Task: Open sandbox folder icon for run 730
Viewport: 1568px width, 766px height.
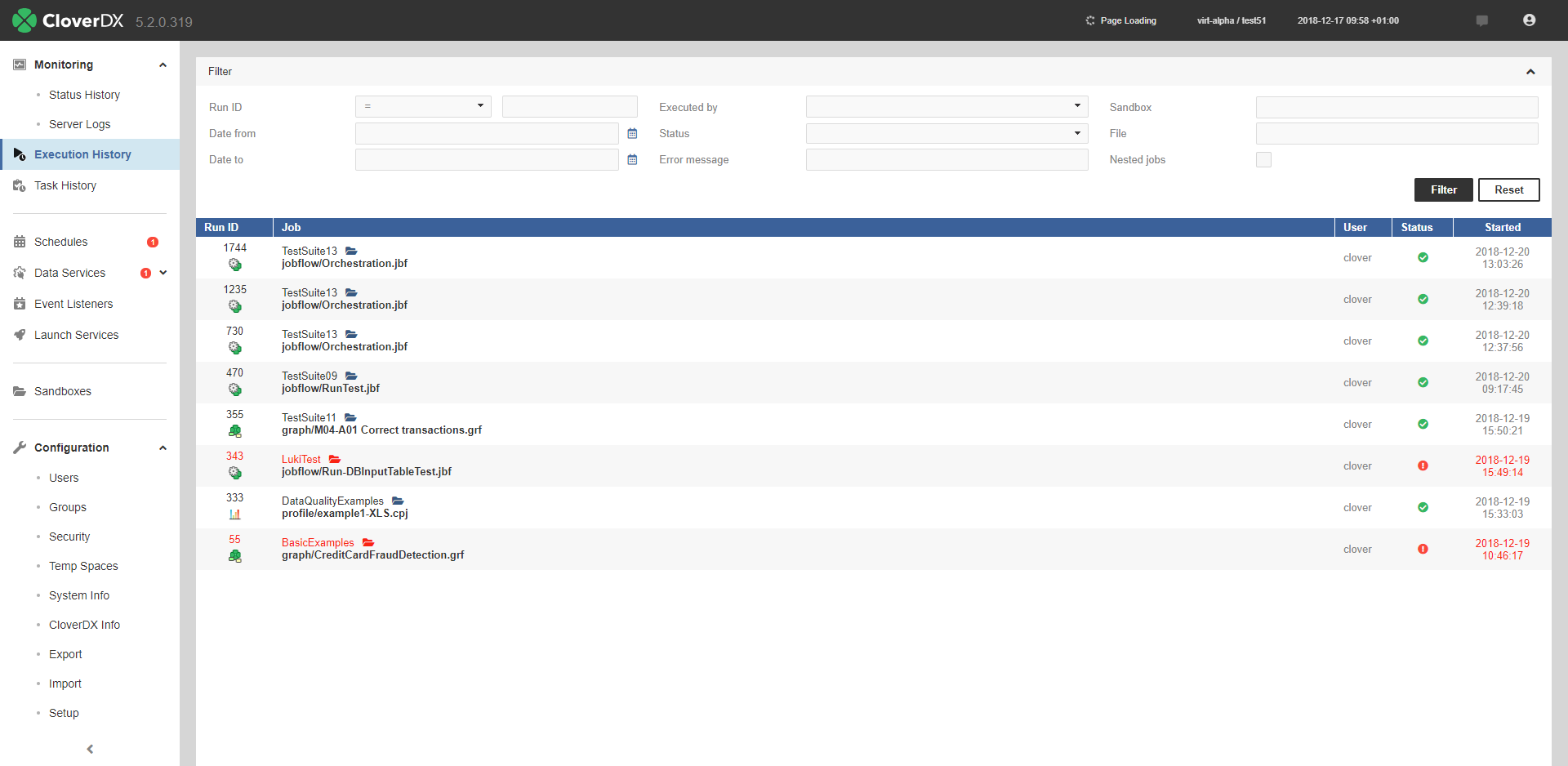Action: (351, 334)
